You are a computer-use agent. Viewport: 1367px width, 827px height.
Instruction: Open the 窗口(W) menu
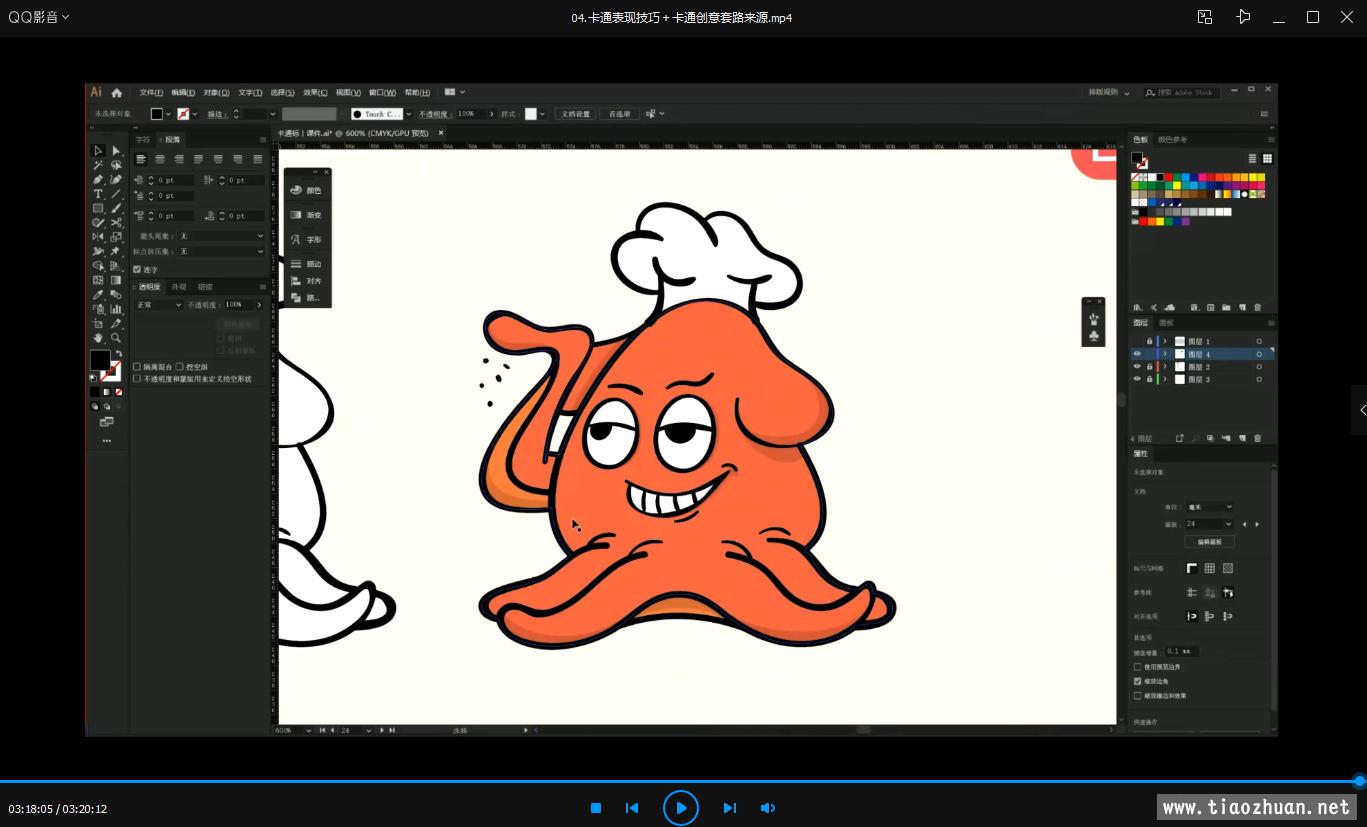pyautogui.click(x=382, y=92)
